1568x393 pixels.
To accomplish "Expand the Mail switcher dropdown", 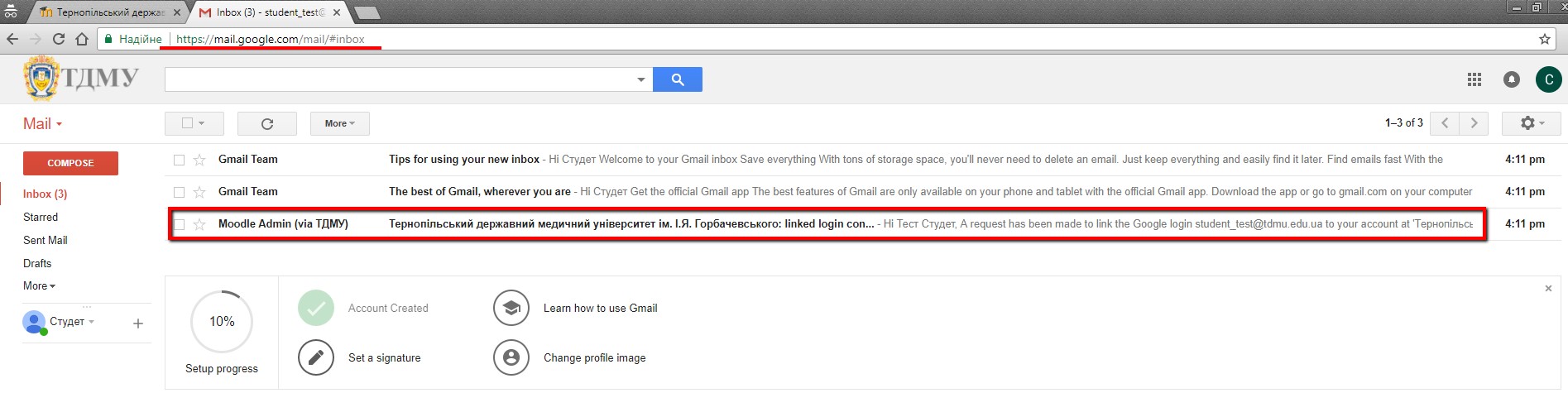I will tap(43, 124).
